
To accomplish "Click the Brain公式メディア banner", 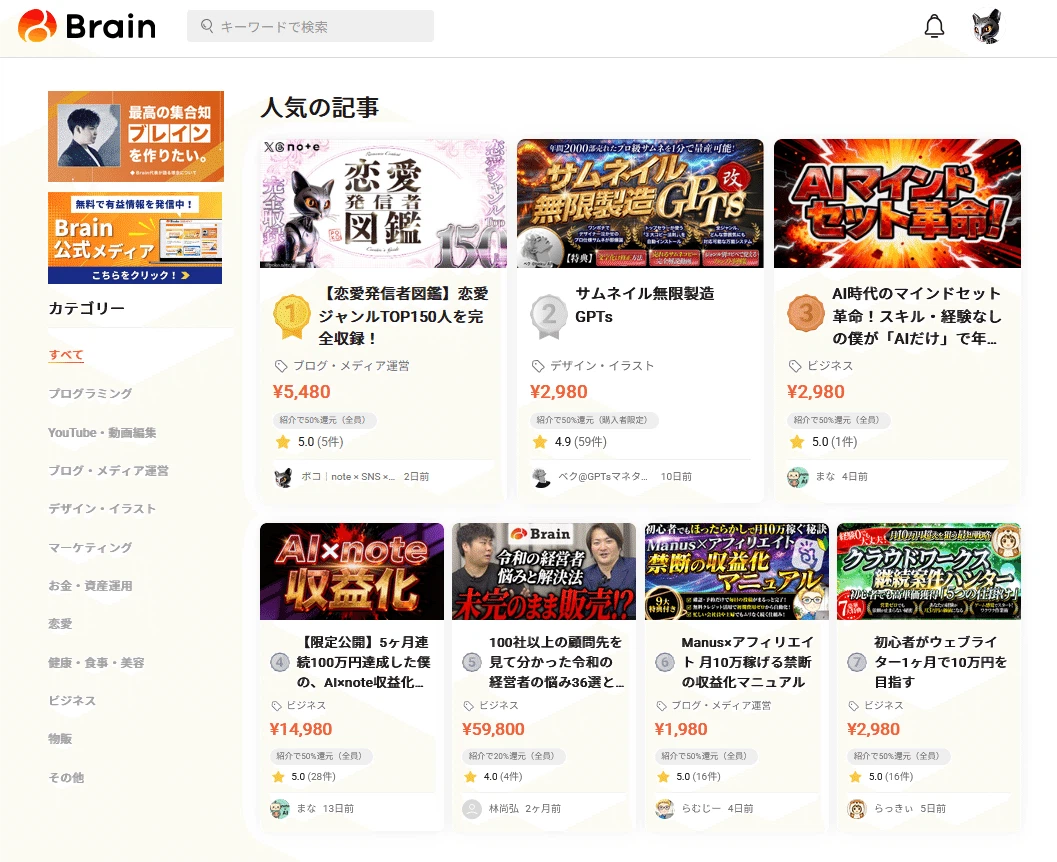I will click(135, 238).
